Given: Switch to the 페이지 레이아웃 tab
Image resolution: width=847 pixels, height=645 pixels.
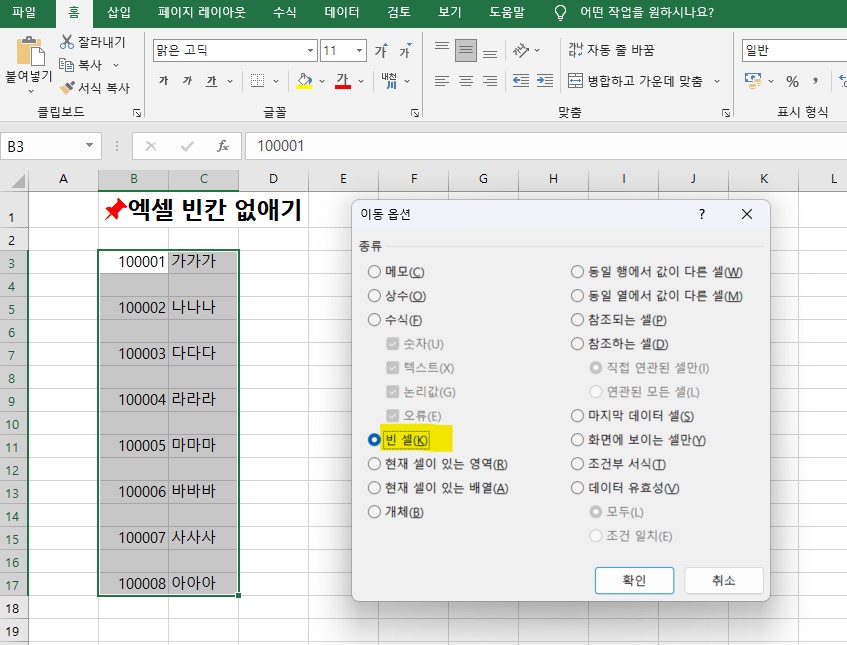Looking at the screenshot, I should (201, 12).
